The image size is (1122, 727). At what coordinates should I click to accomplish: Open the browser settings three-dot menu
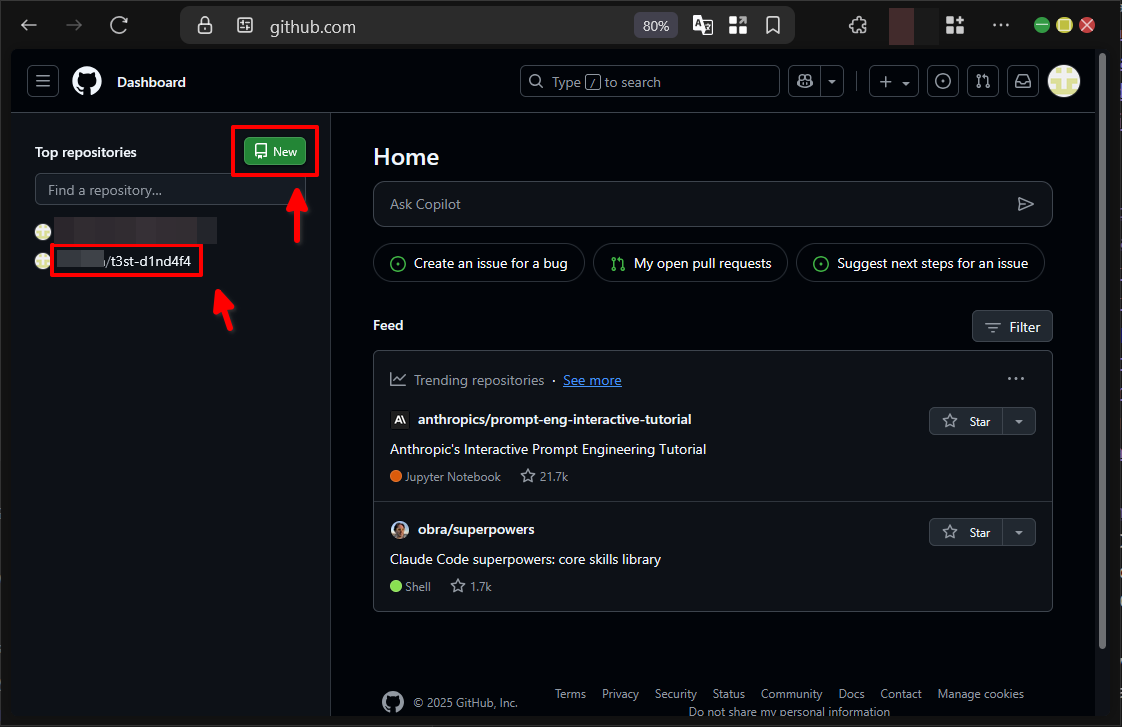point(1000,24)
